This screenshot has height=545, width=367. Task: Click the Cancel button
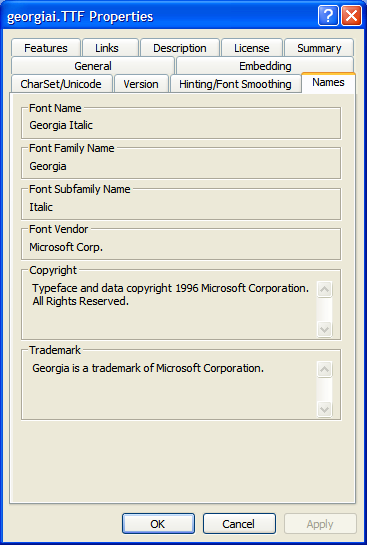click(239, 523)
